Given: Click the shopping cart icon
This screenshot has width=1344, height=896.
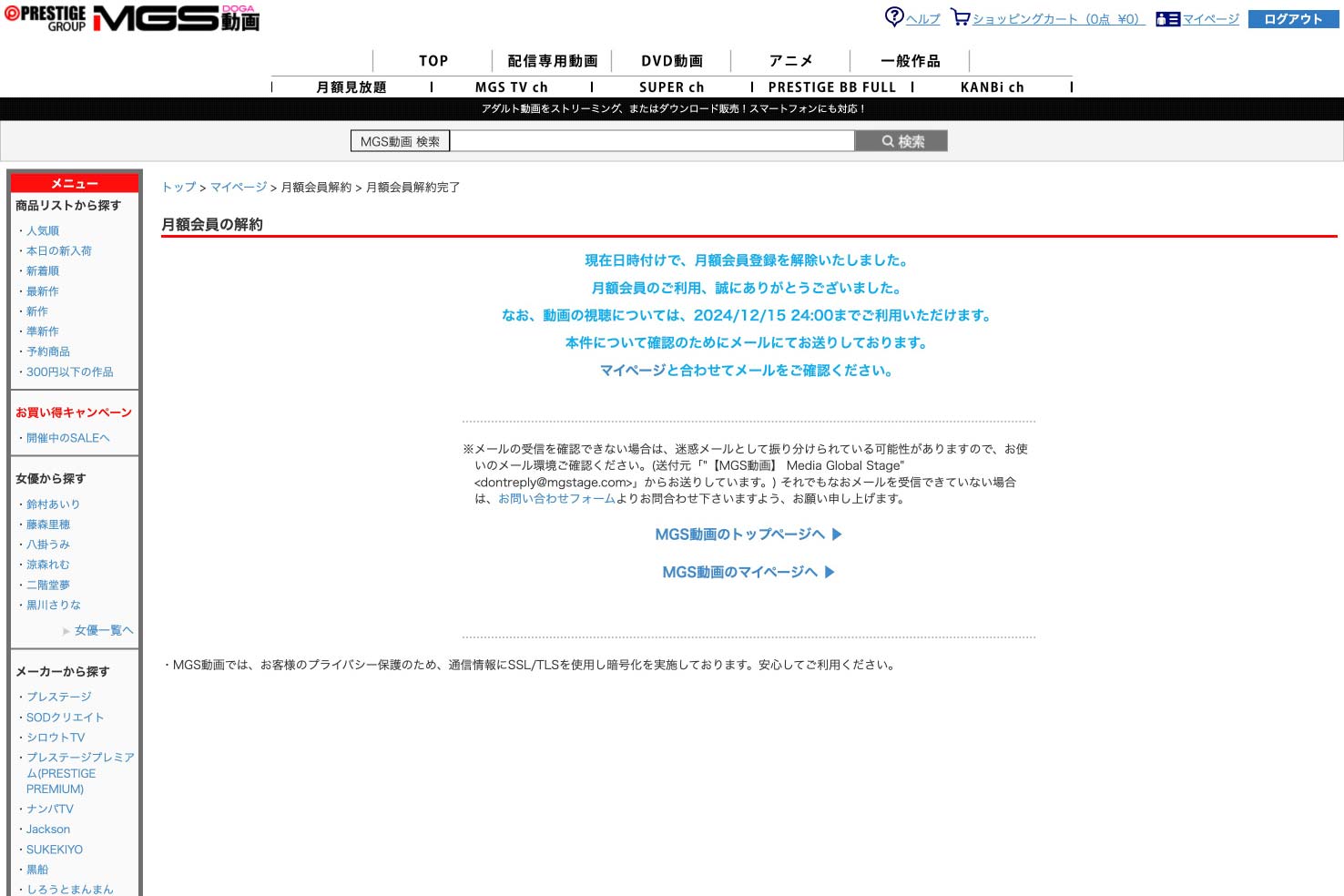Looking at the screenshot, I should click(x=961, y=17).
